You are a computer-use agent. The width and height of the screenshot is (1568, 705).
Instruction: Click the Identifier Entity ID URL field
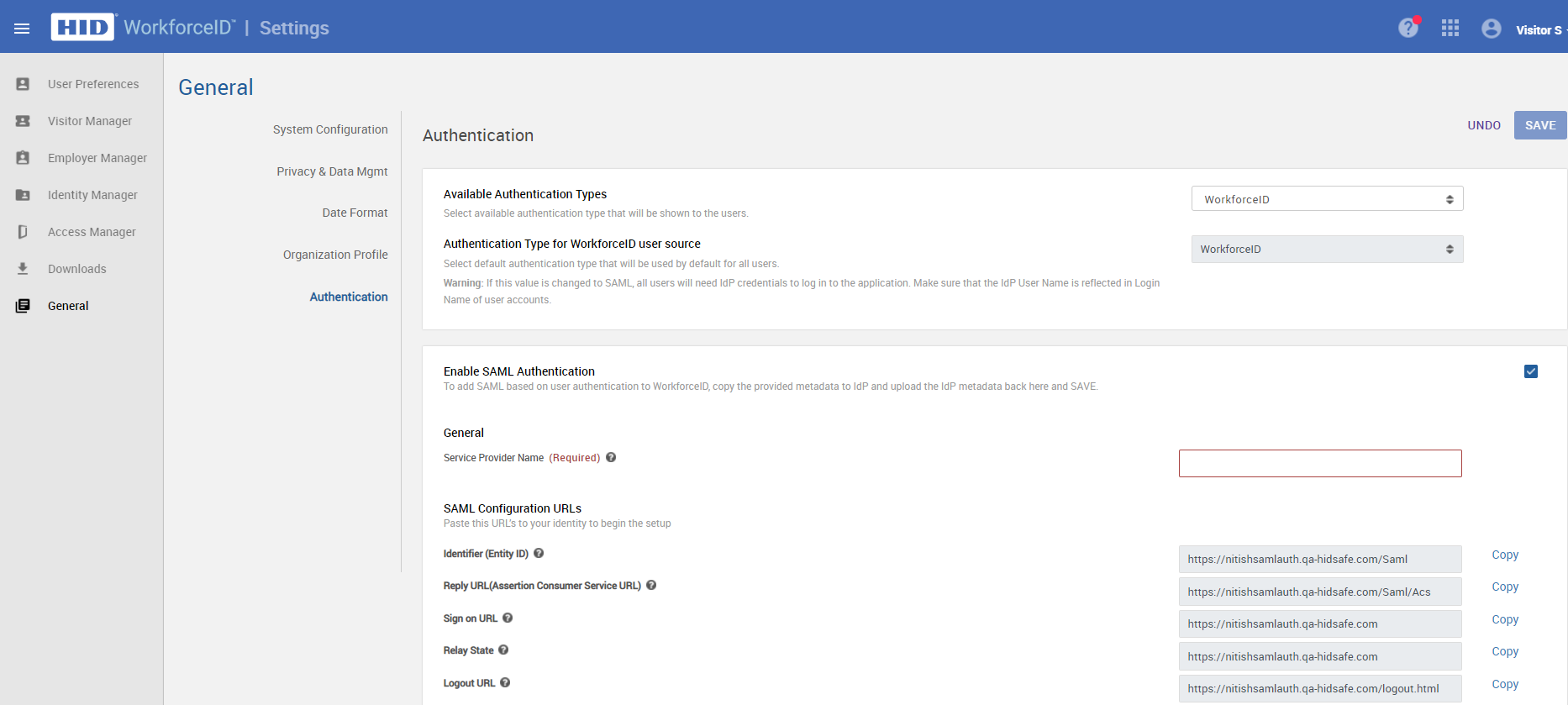coord(1320,559)
